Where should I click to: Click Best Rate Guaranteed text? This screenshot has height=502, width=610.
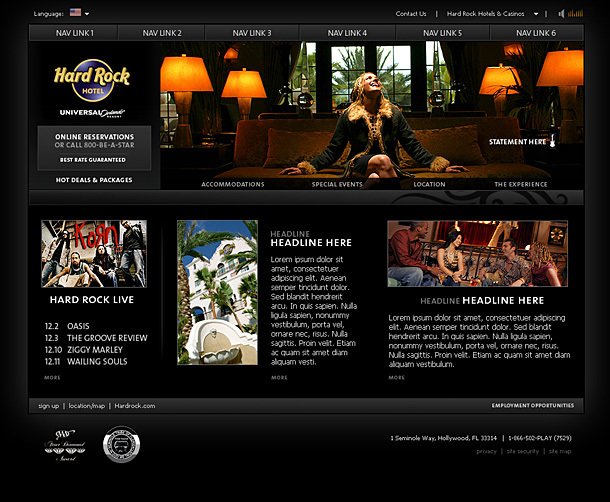(x=93, y=160)
